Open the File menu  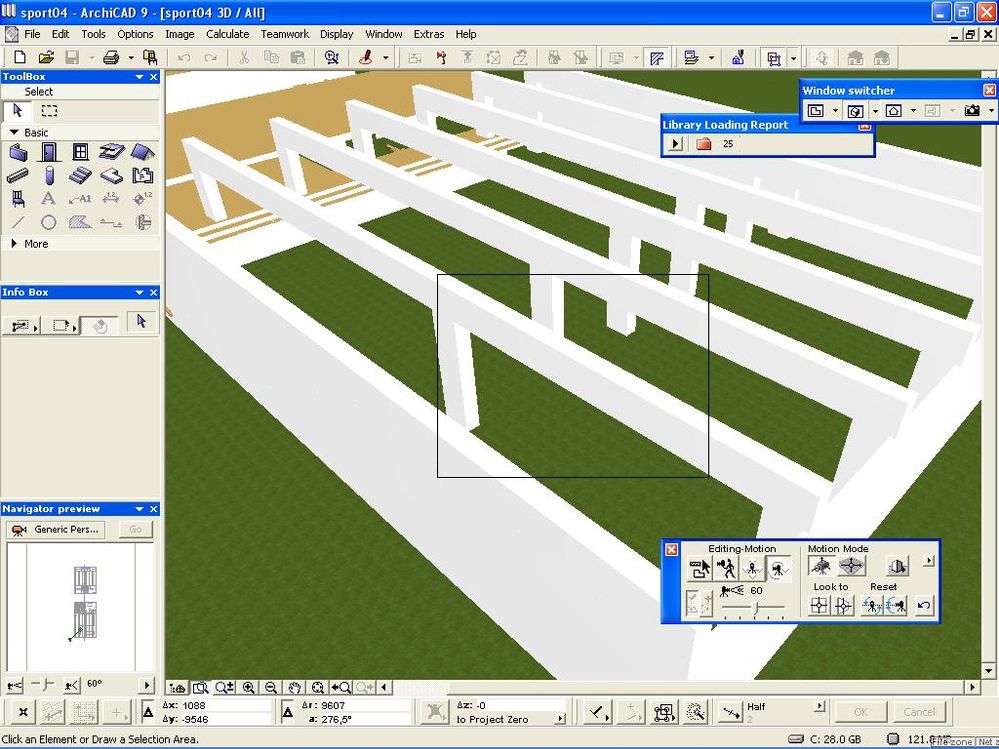32,34
